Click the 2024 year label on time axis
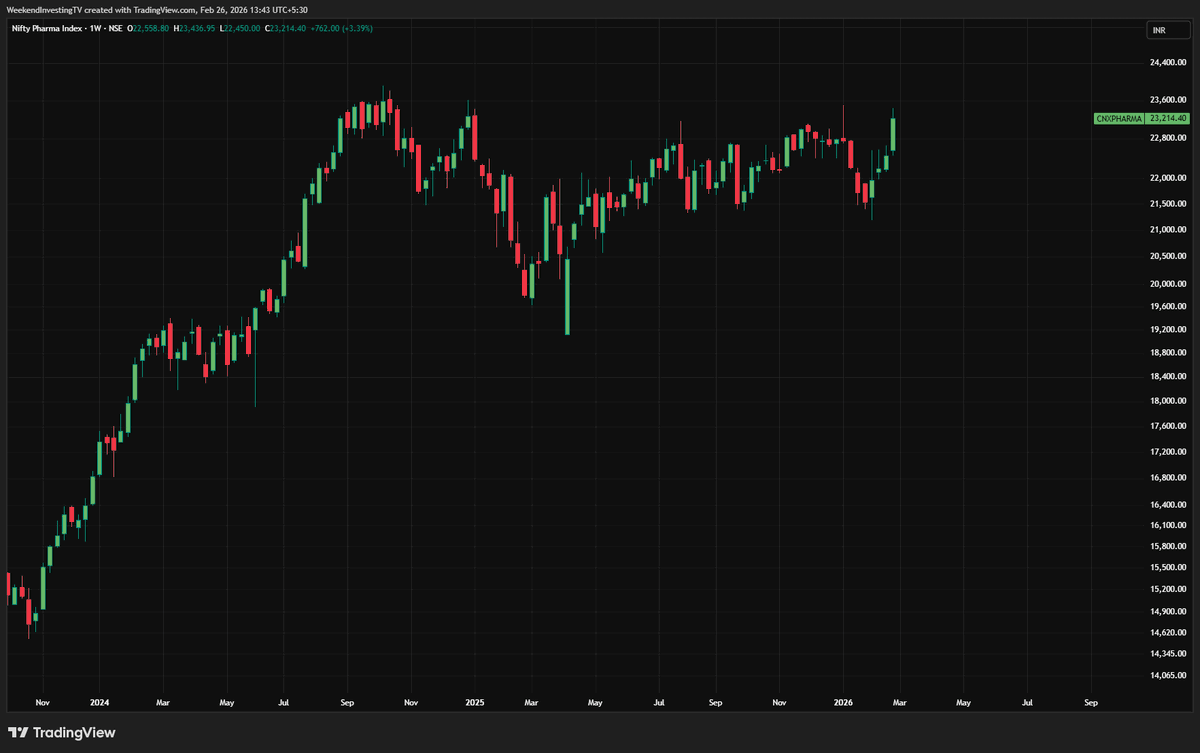Screen dimensions: 1200x753 (98, 703)
